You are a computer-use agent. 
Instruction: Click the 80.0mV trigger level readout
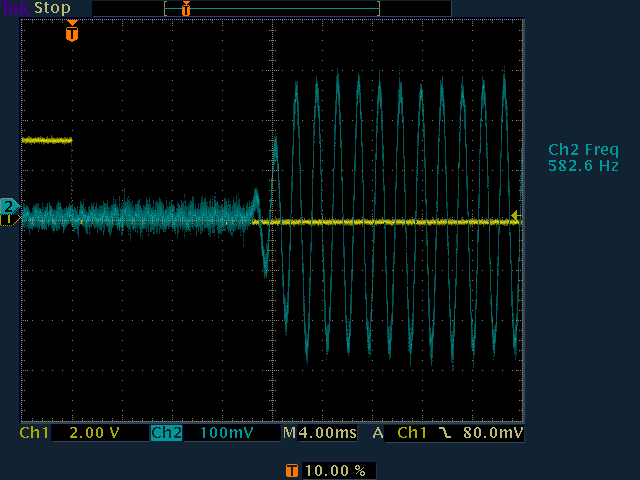[x=493, y=433]
